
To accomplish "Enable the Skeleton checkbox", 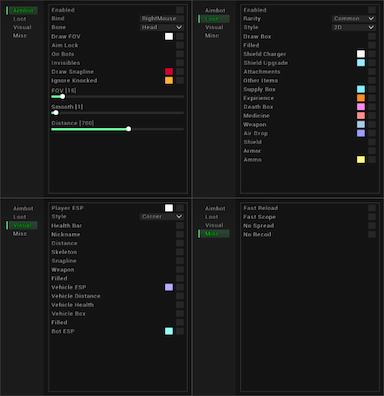I will click(180, 252).
